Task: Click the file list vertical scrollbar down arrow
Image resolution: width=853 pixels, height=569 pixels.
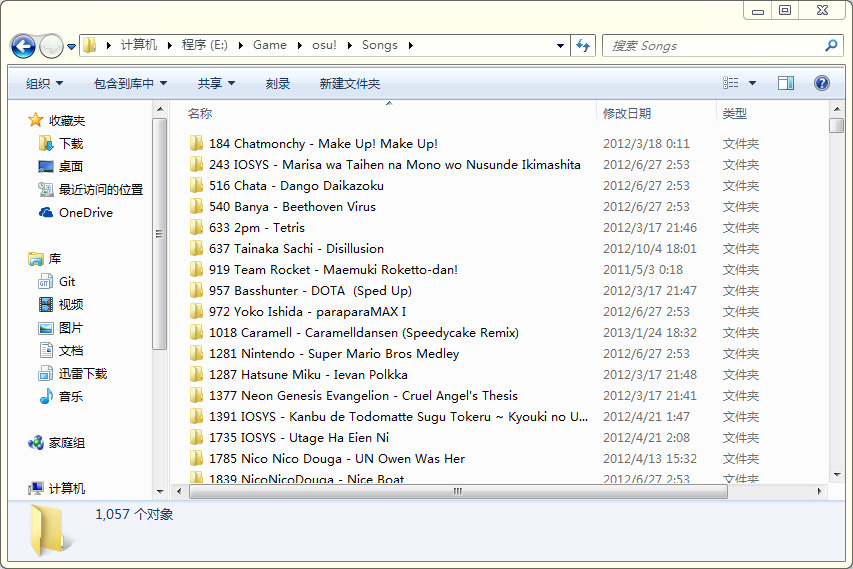Action: pyautogui.click(x=837, y=475)
